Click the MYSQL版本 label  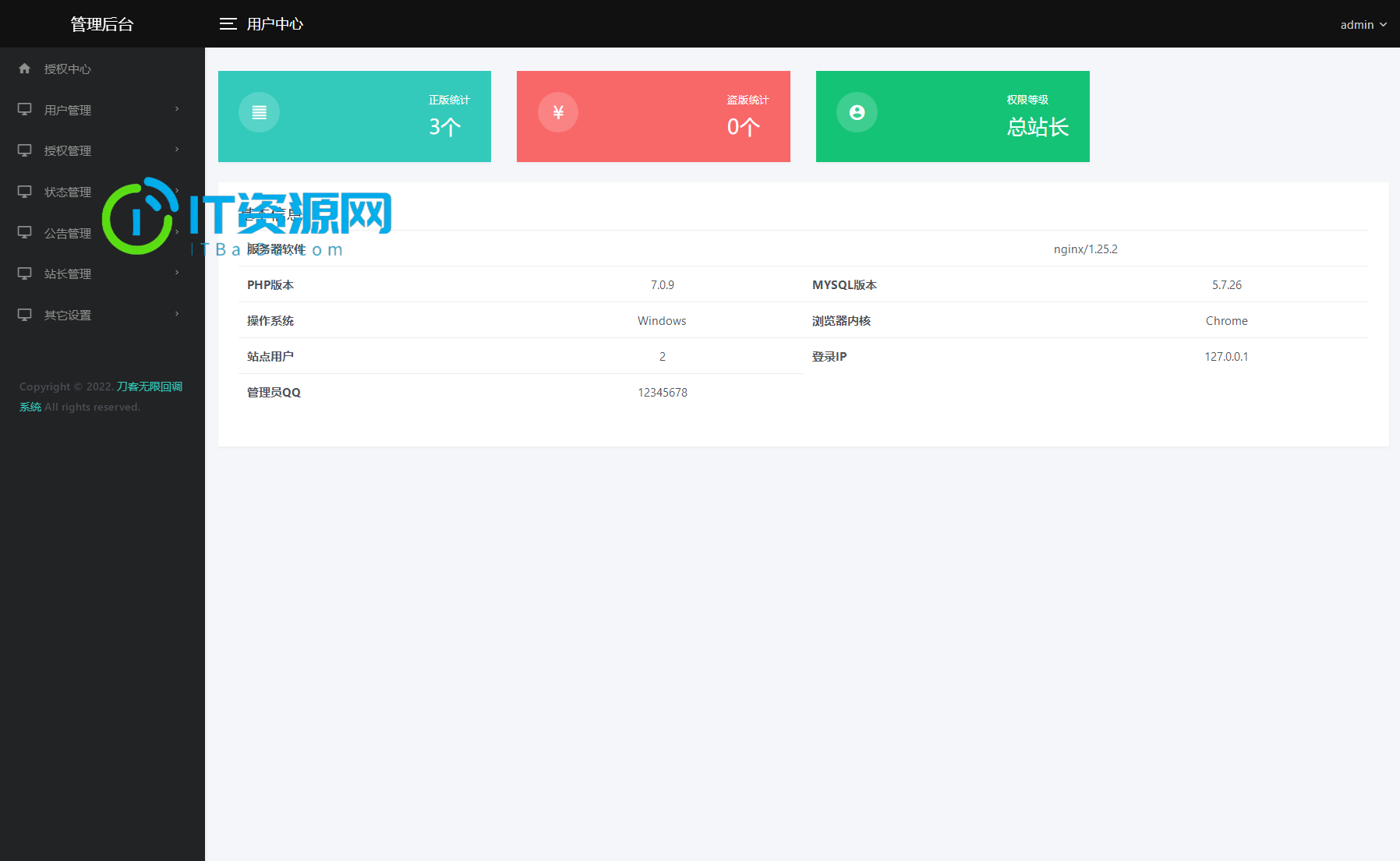[844, 285]
